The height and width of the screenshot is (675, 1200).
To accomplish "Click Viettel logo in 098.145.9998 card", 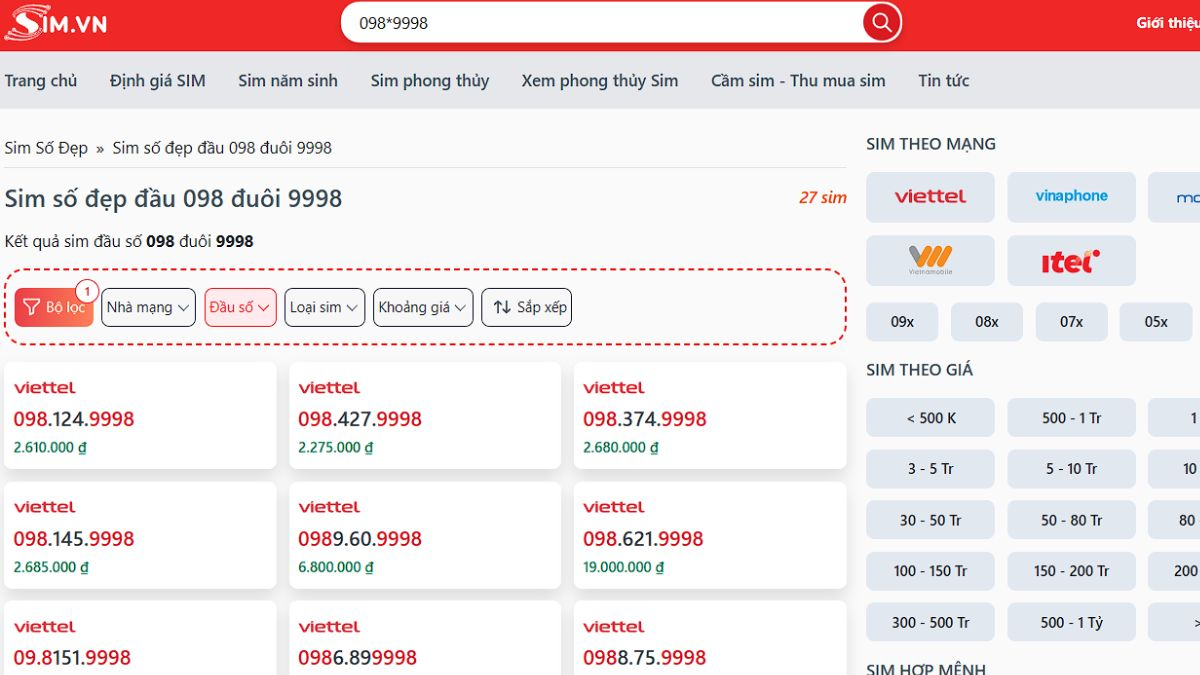I will 45,508.
